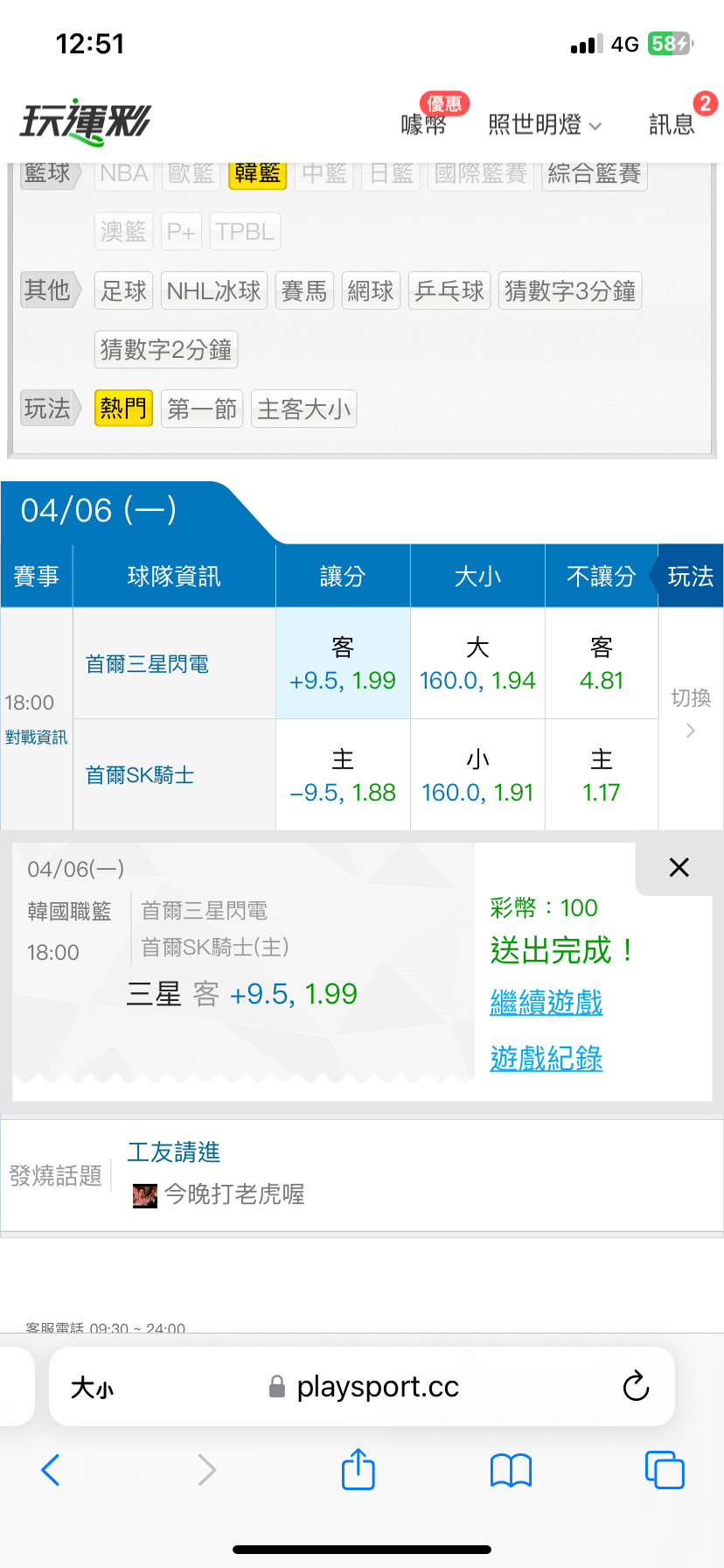Select the 中籃 league tab
The height and width of the screenshot is (1568, 724).
pyautogui.click(x=324, y=173)
